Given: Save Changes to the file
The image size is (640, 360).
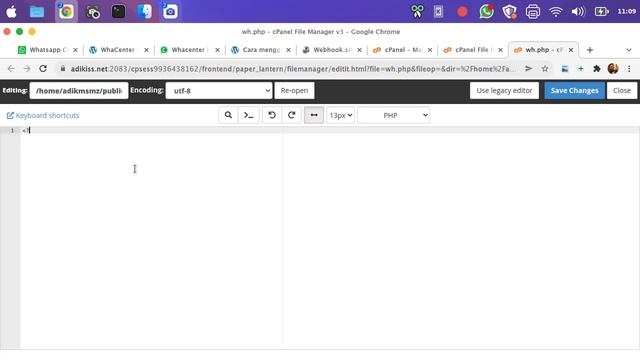Looking at the screenshot, I should coord(574,91).
